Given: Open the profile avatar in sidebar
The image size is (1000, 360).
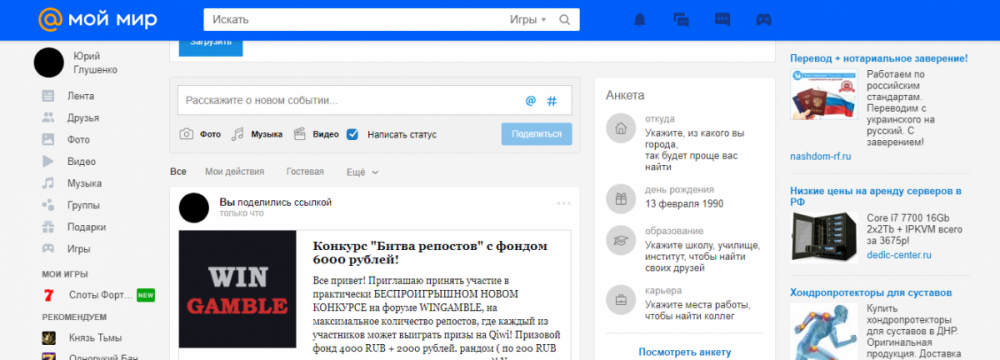Looking at the screenshot, I should click(48, 63).
